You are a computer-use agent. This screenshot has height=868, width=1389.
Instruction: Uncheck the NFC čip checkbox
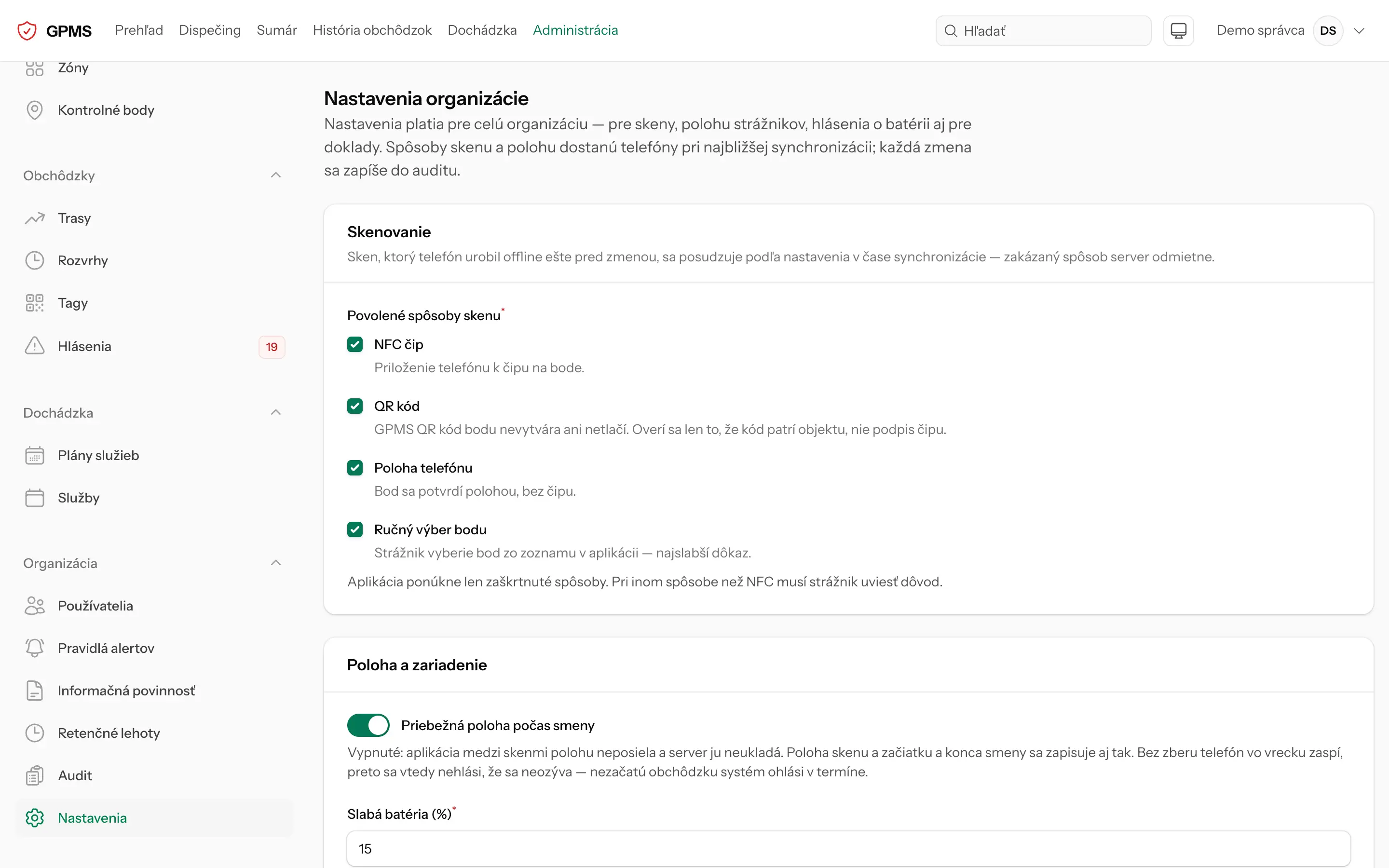coord(354,344)
